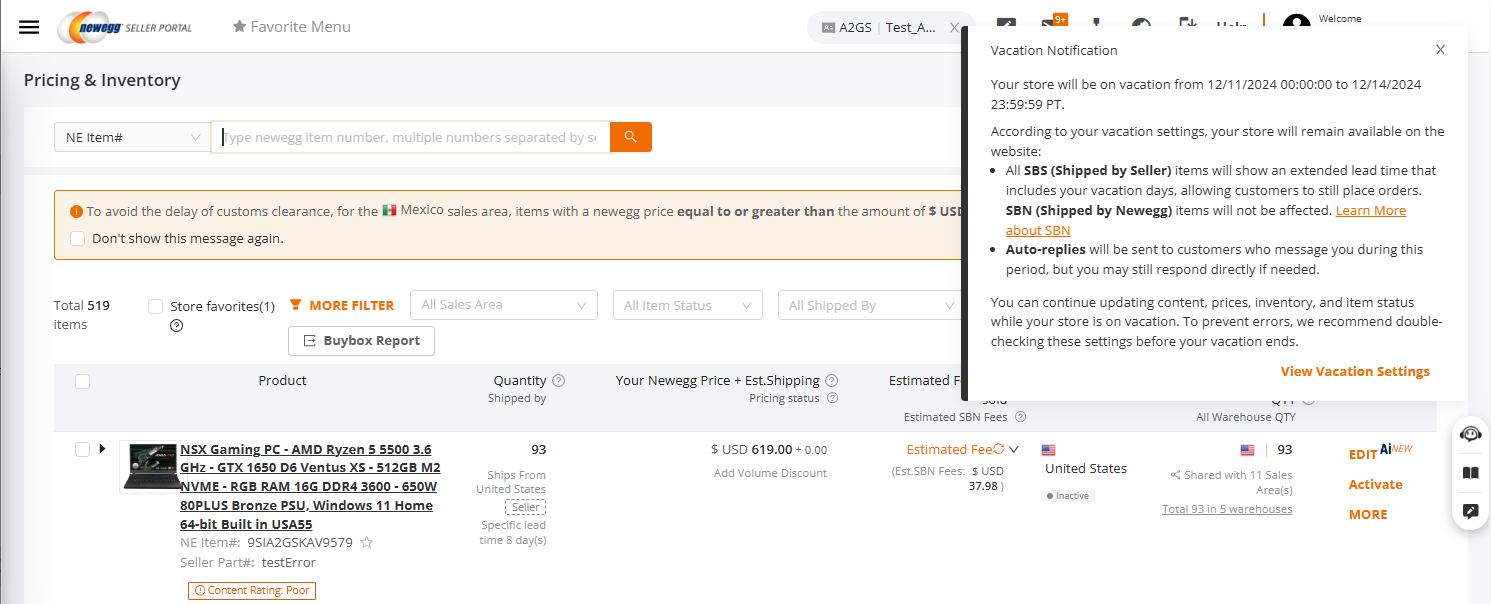Screen dimensions: 1491x604
Task: Click the Buybox Report button
Action: click(x=361, y=340)
